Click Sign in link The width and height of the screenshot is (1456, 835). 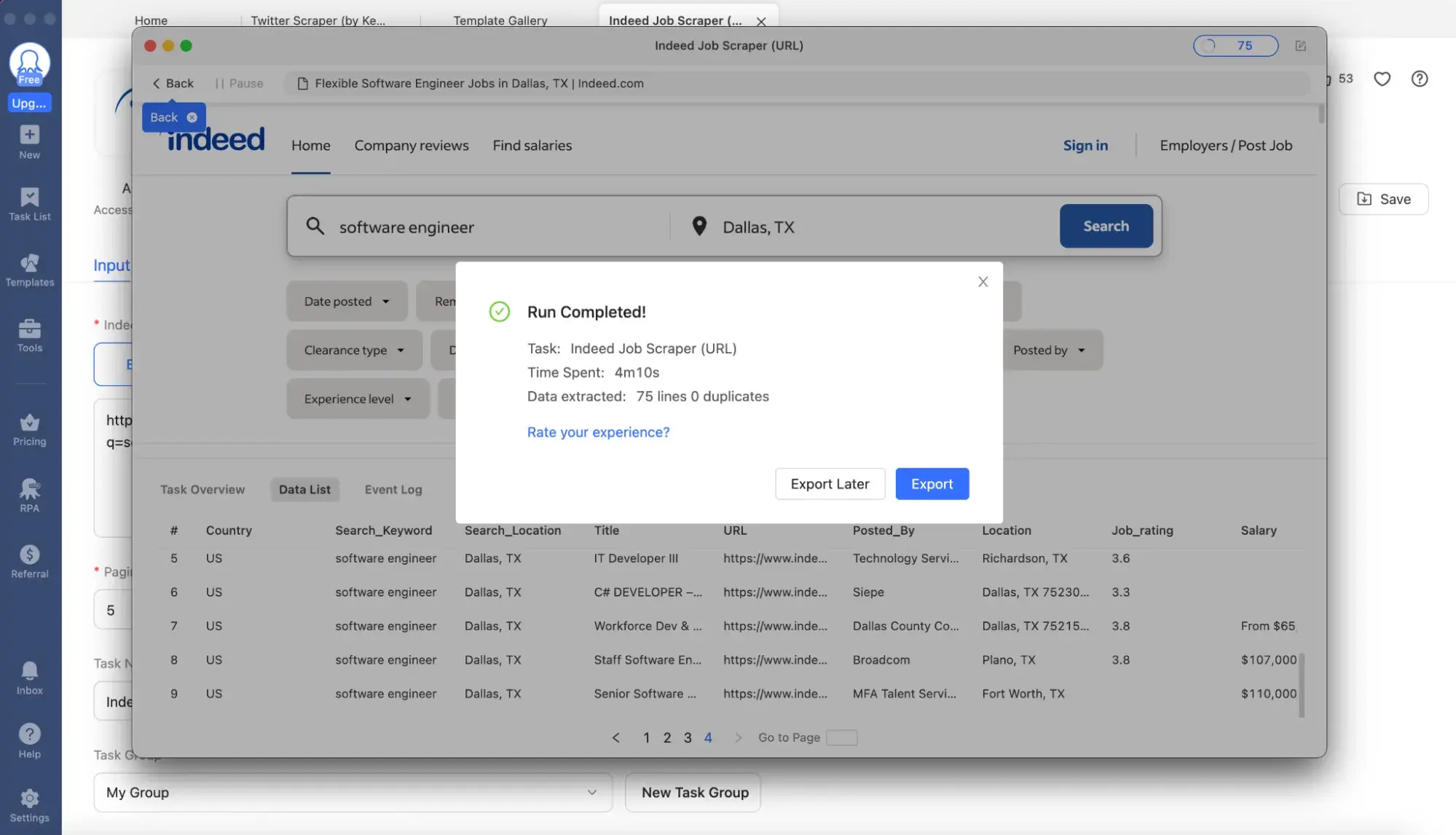coord(1085,145)
